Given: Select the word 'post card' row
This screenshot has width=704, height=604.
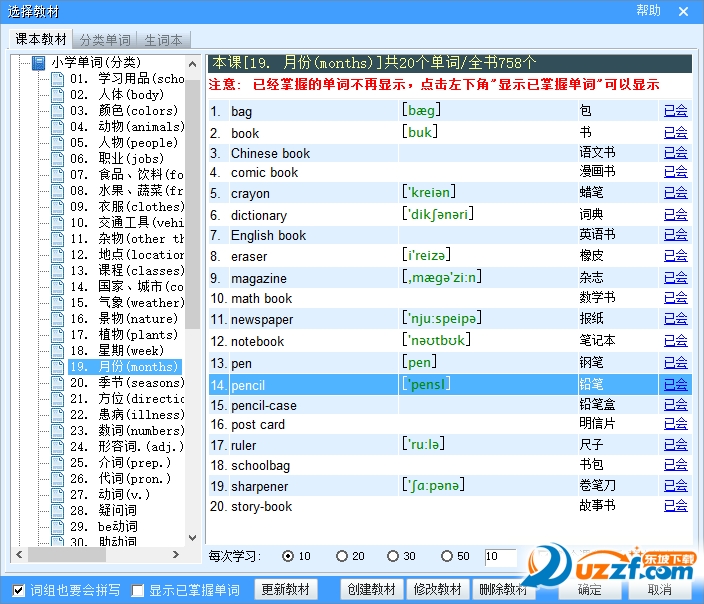Looking at the screenshot, I should pos(450,424).
